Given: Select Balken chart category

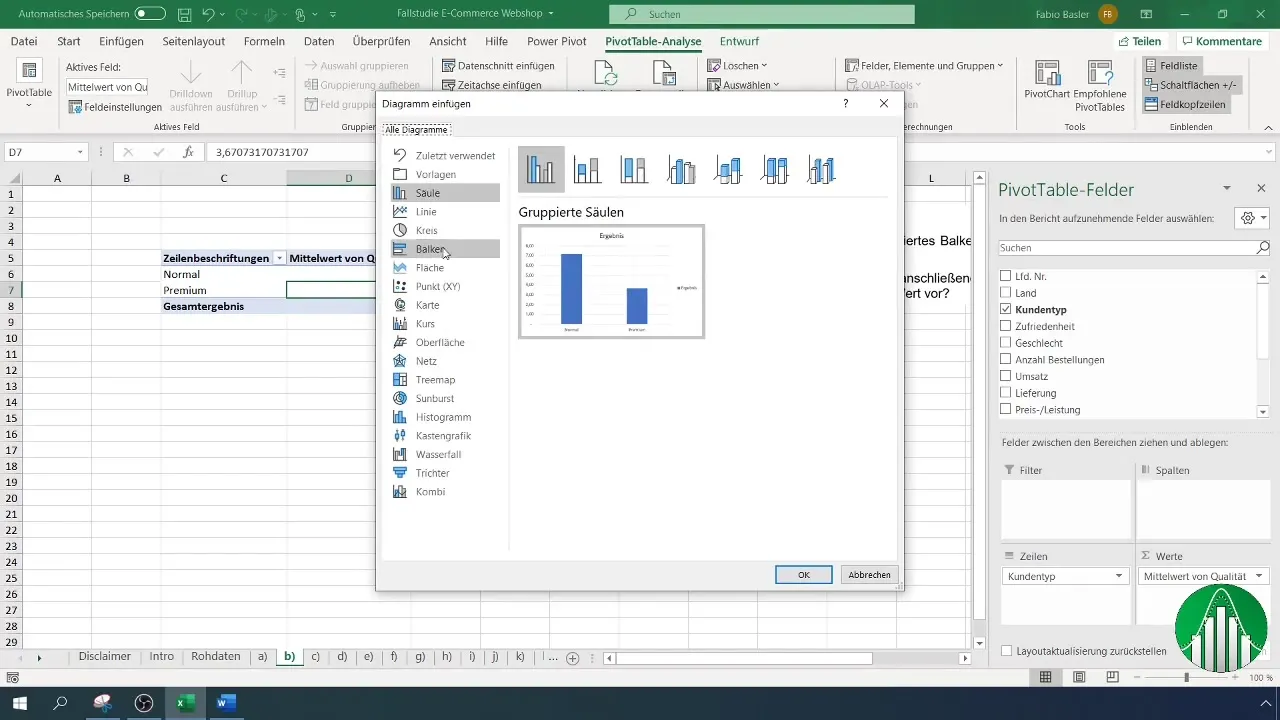Looking at the screenshot, I should pyautogui.click(x=445, y=249).
